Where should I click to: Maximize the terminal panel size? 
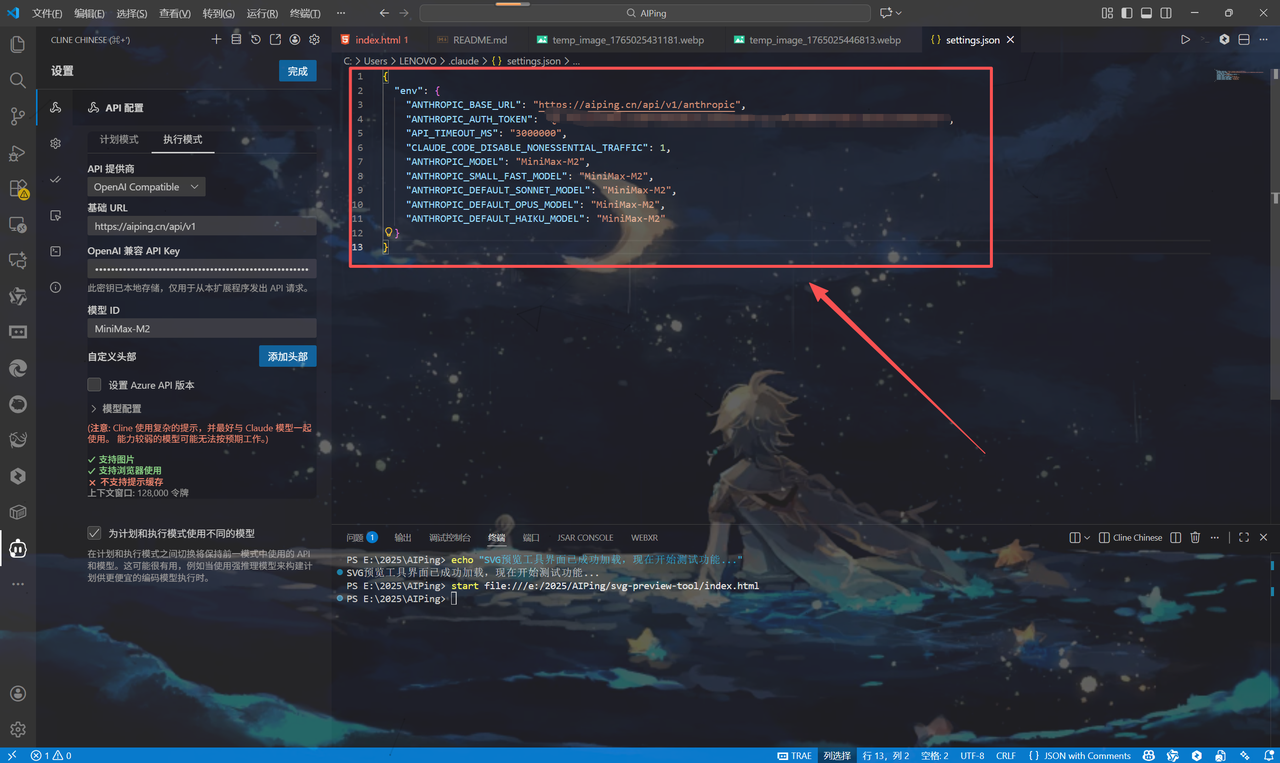coord(1244,537)
